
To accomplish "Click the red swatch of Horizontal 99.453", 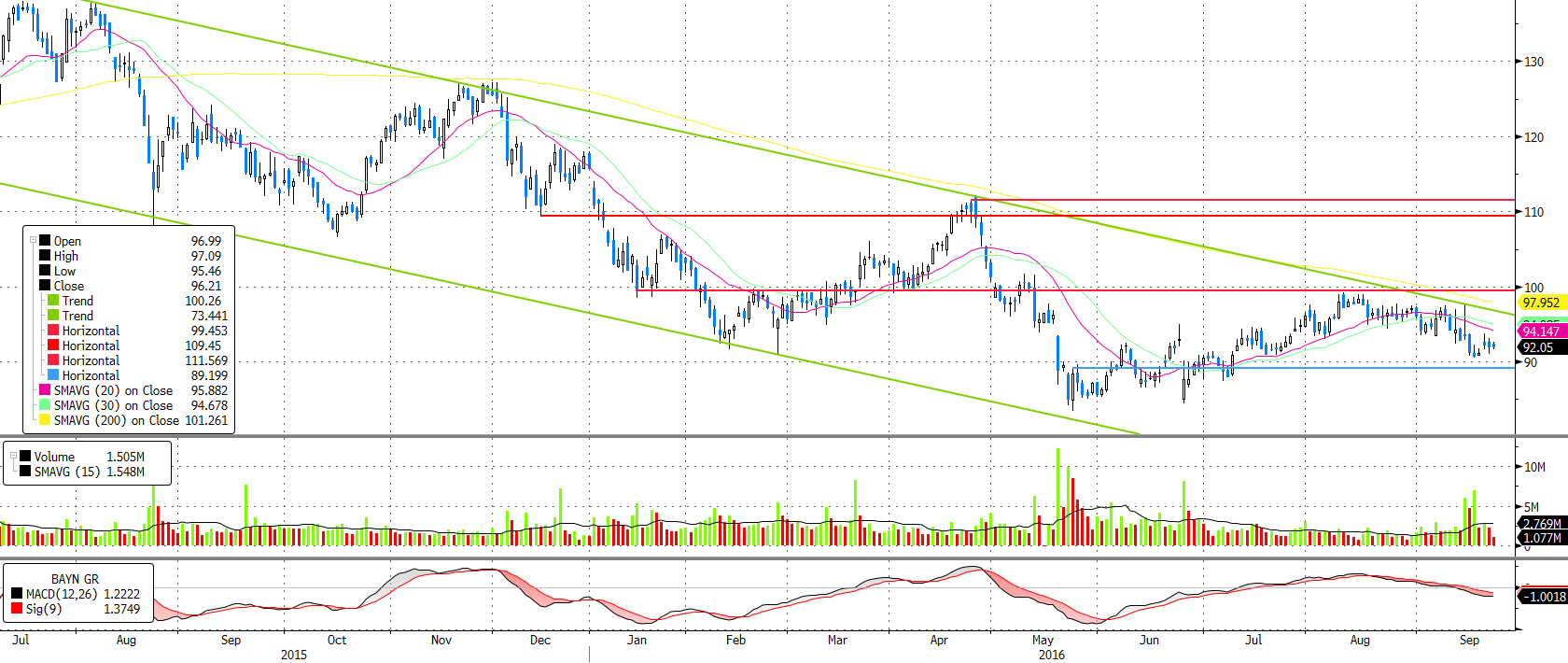I will click(53, 330).
